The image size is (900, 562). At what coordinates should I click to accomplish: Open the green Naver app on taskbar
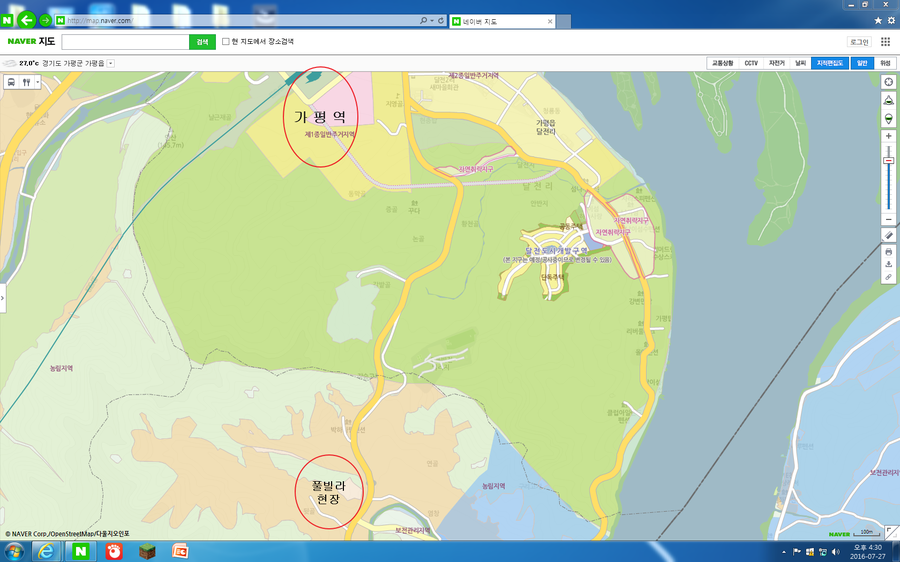80,552
